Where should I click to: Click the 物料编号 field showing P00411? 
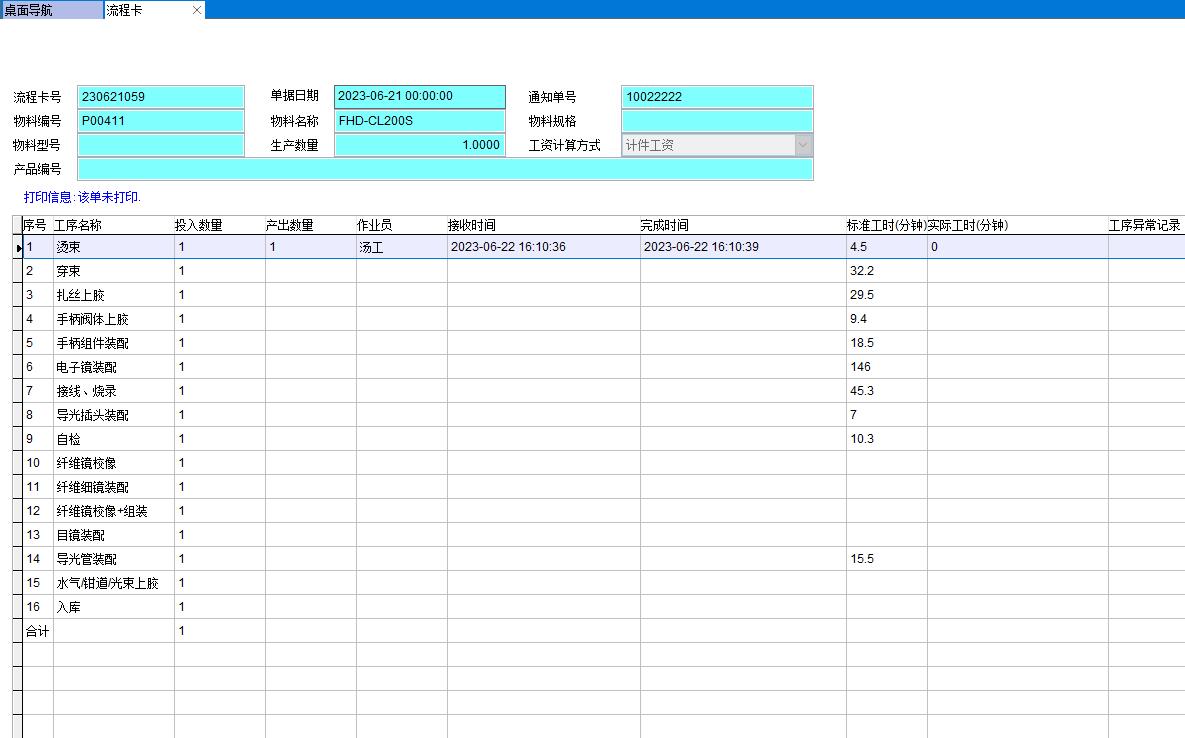coord(160,121)
